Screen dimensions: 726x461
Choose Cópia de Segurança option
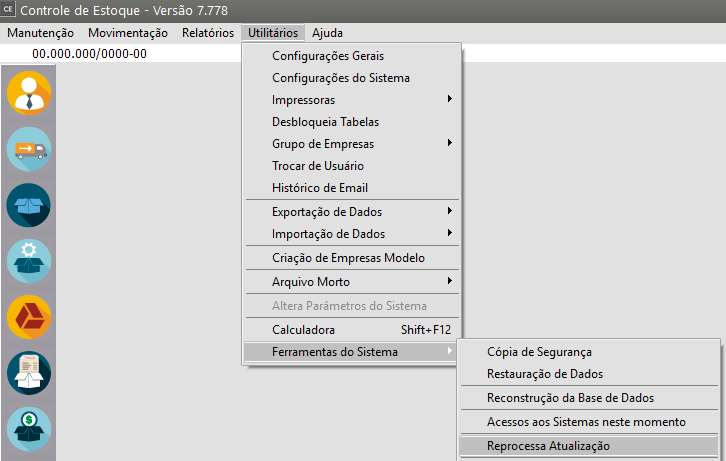click(539, 352)
